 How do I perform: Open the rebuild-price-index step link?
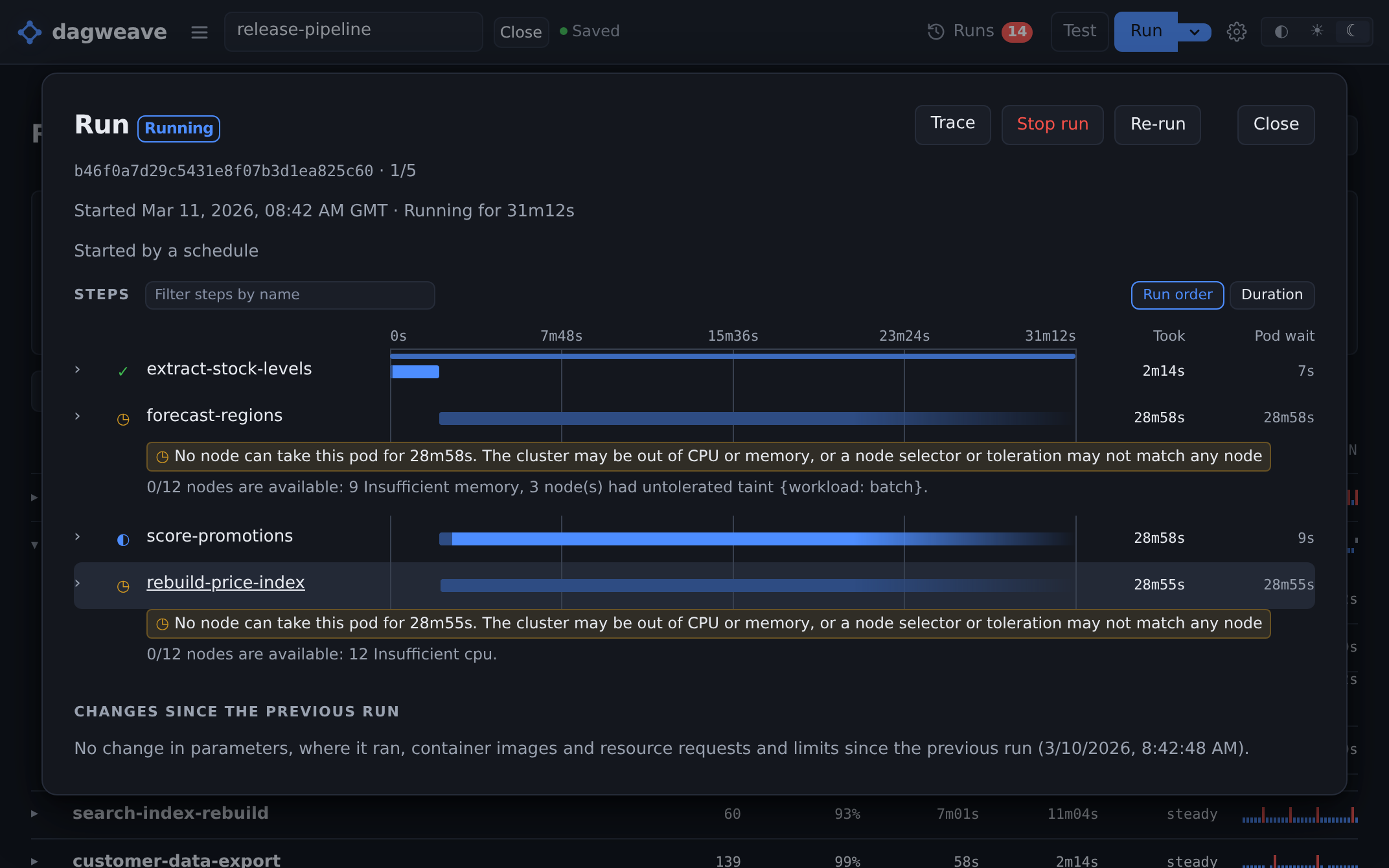pos(225,582)
